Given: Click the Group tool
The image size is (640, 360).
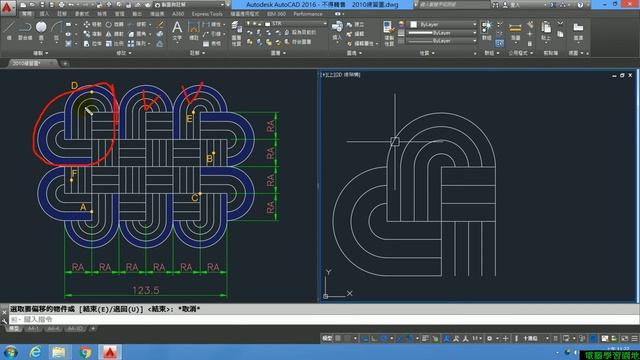Looking at the screenshot, I should [486, 31].
